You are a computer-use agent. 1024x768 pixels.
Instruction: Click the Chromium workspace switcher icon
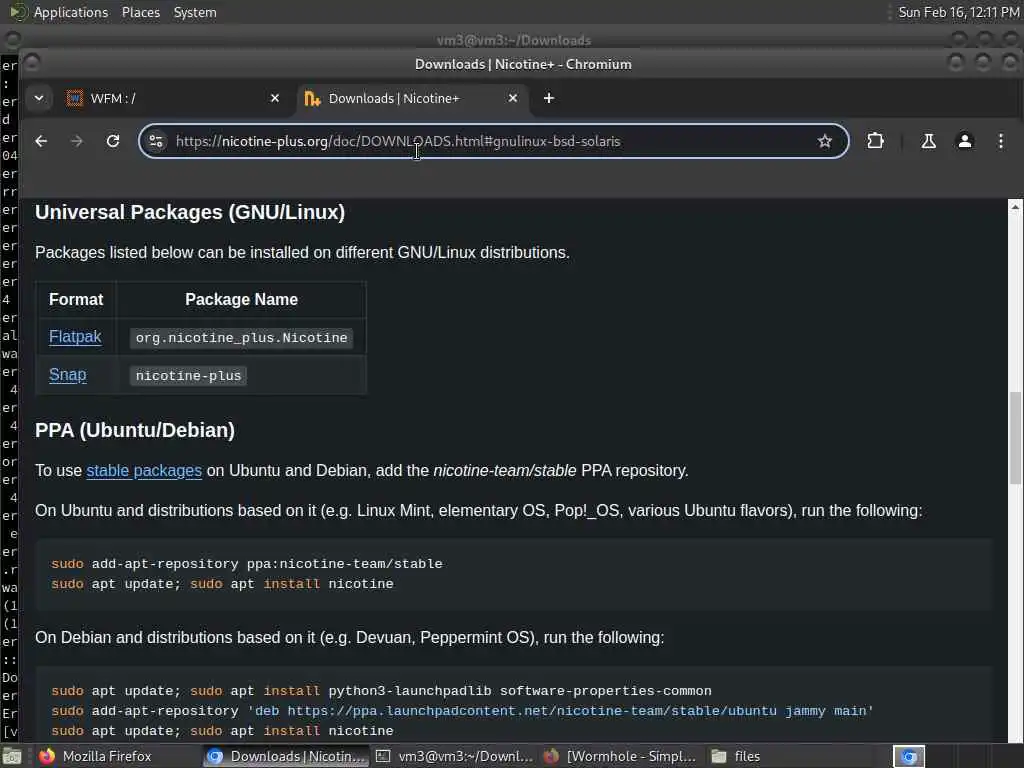coord(909,756)
